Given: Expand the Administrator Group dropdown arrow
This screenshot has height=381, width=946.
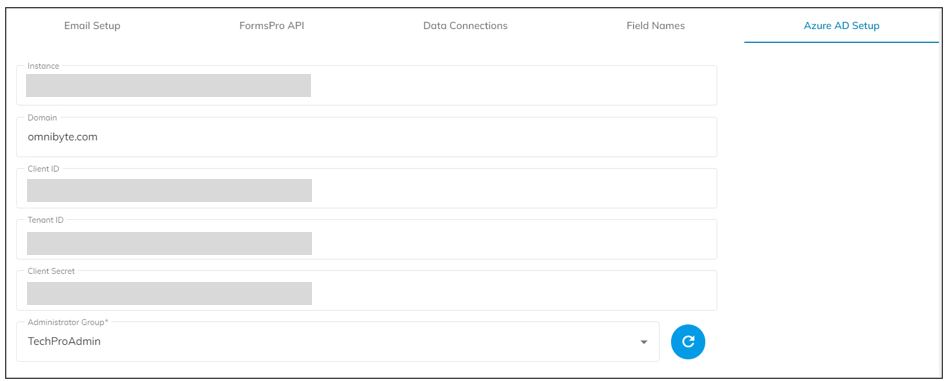Looking at the screenshot, I should point(644,342).
